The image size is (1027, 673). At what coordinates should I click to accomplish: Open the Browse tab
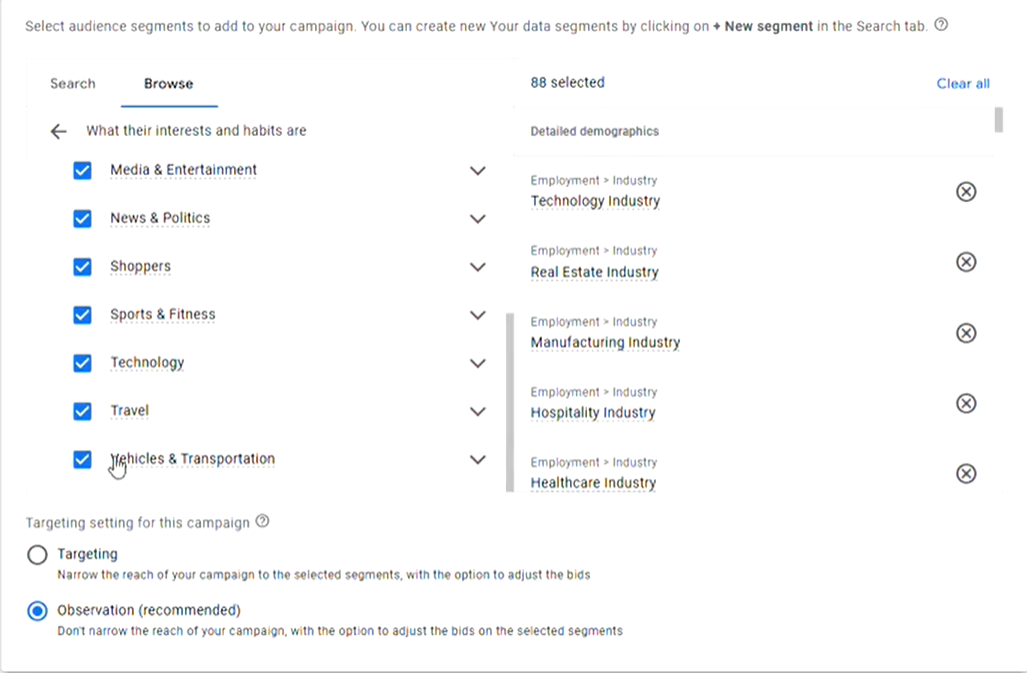(x=168, y=84)
